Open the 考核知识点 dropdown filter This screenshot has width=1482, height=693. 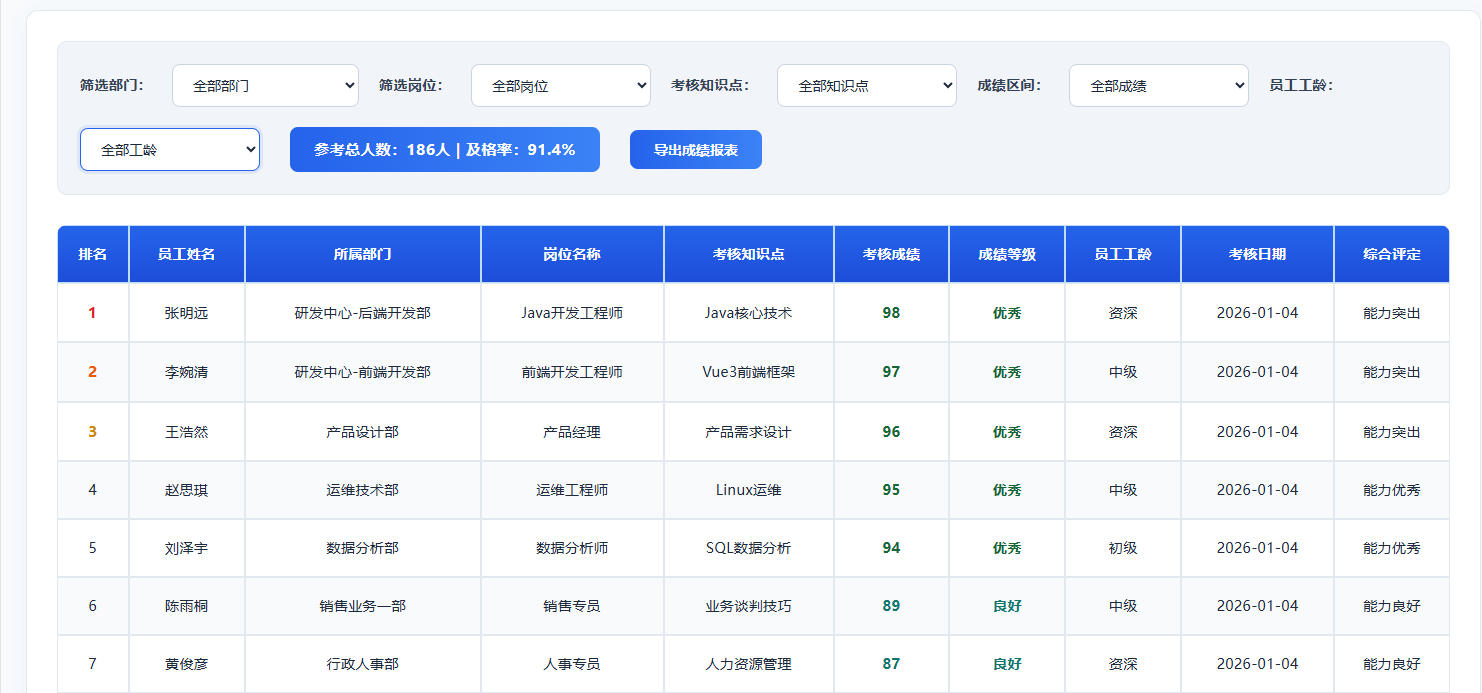point(866,86)
